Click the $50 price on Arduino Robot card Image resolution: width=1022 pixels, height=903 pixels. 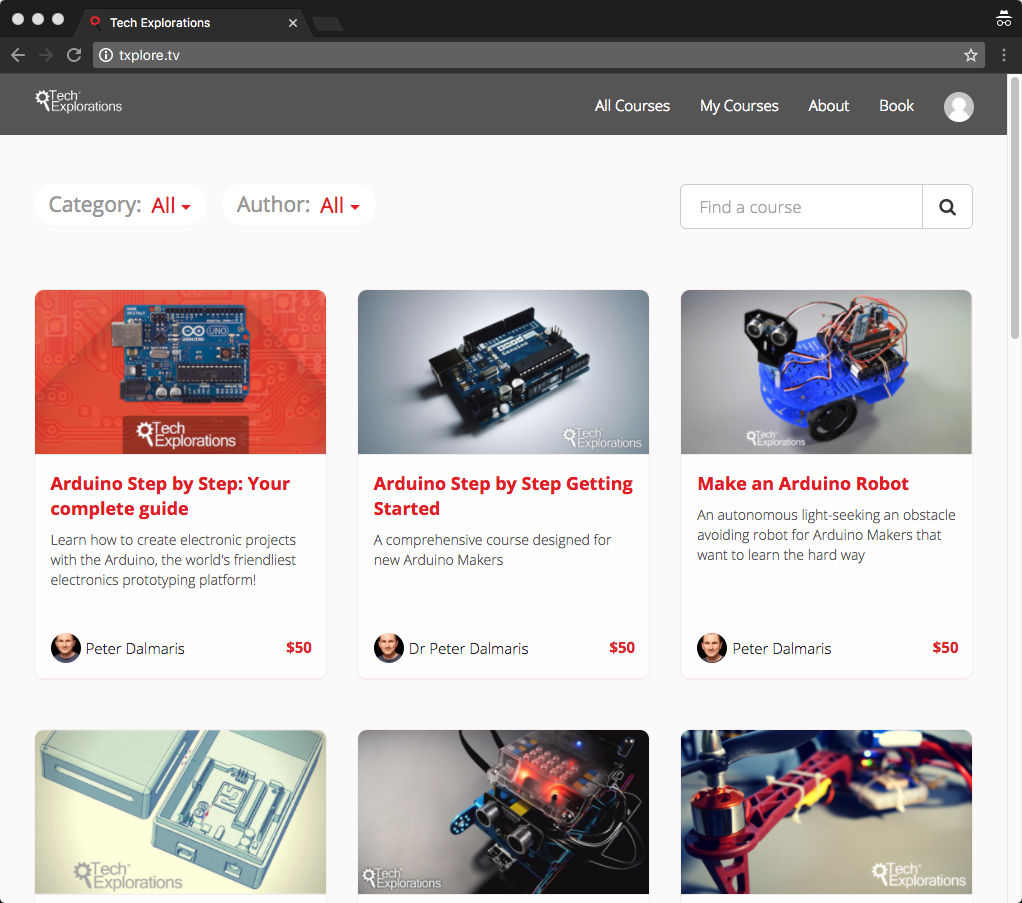click(945, 647)
